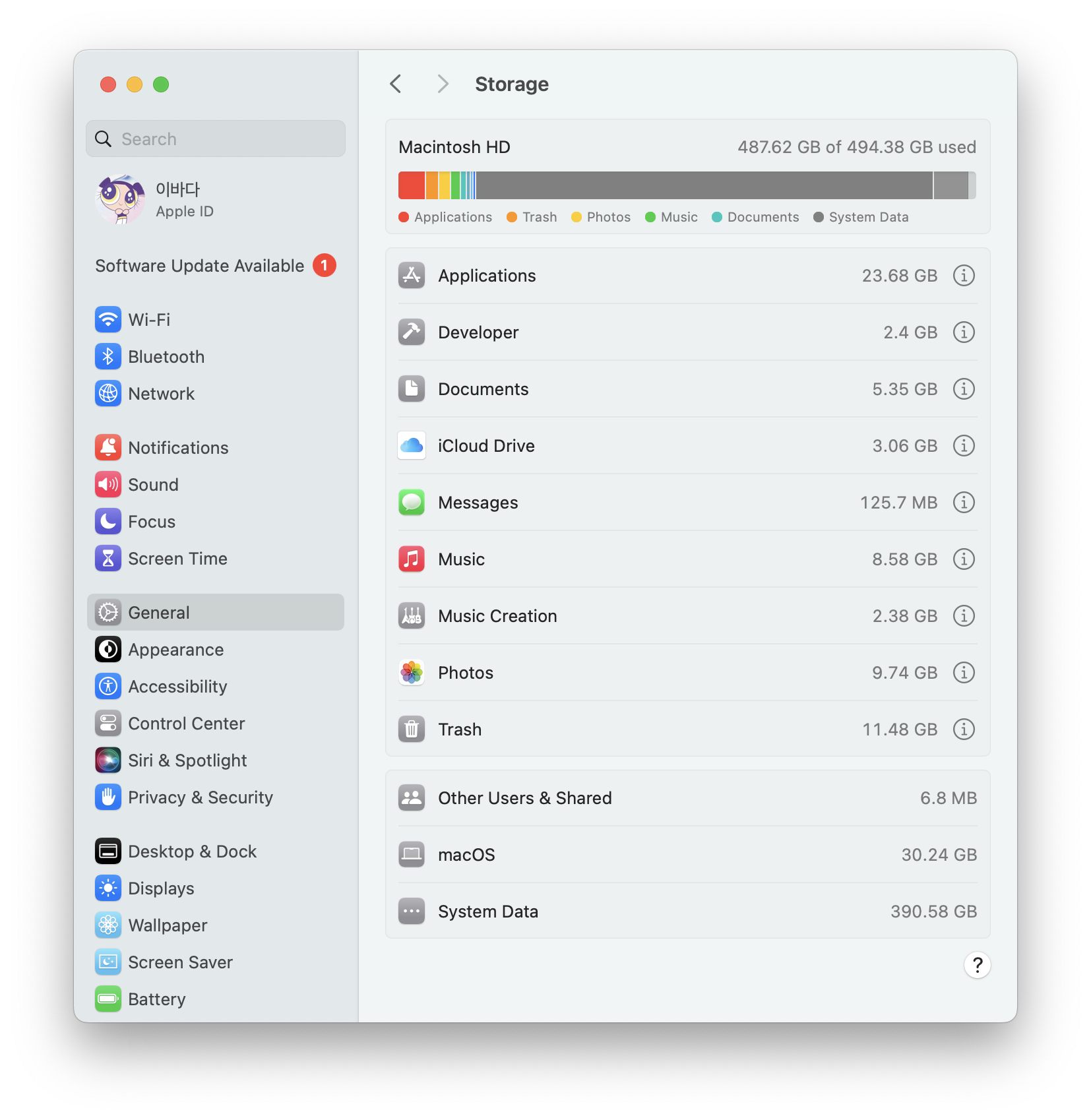Image resolution: width=1091 pixels, height=1120 pixels.
Task: Open info for Developer storage
Action: [x=964, y=332]
